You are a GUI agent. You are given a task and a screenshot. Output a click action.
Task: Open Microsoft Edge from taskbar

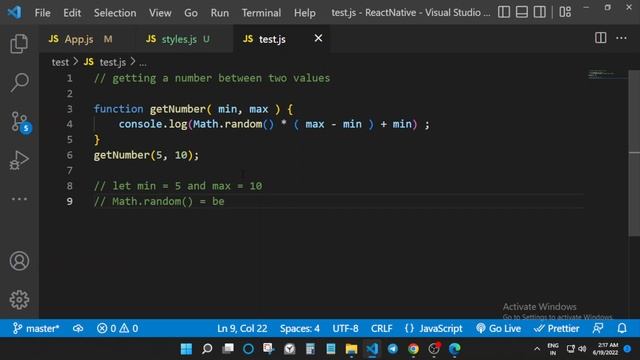click(x=454, y=349)
